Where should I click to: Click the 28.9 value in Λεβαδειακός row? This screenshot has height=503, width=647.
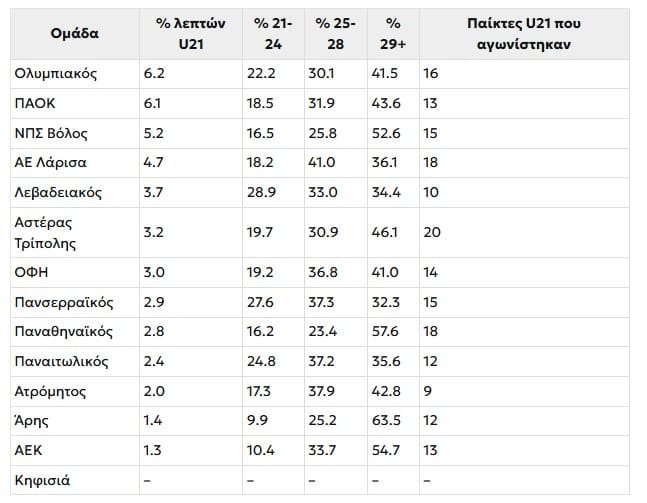(x=261, y=192)
